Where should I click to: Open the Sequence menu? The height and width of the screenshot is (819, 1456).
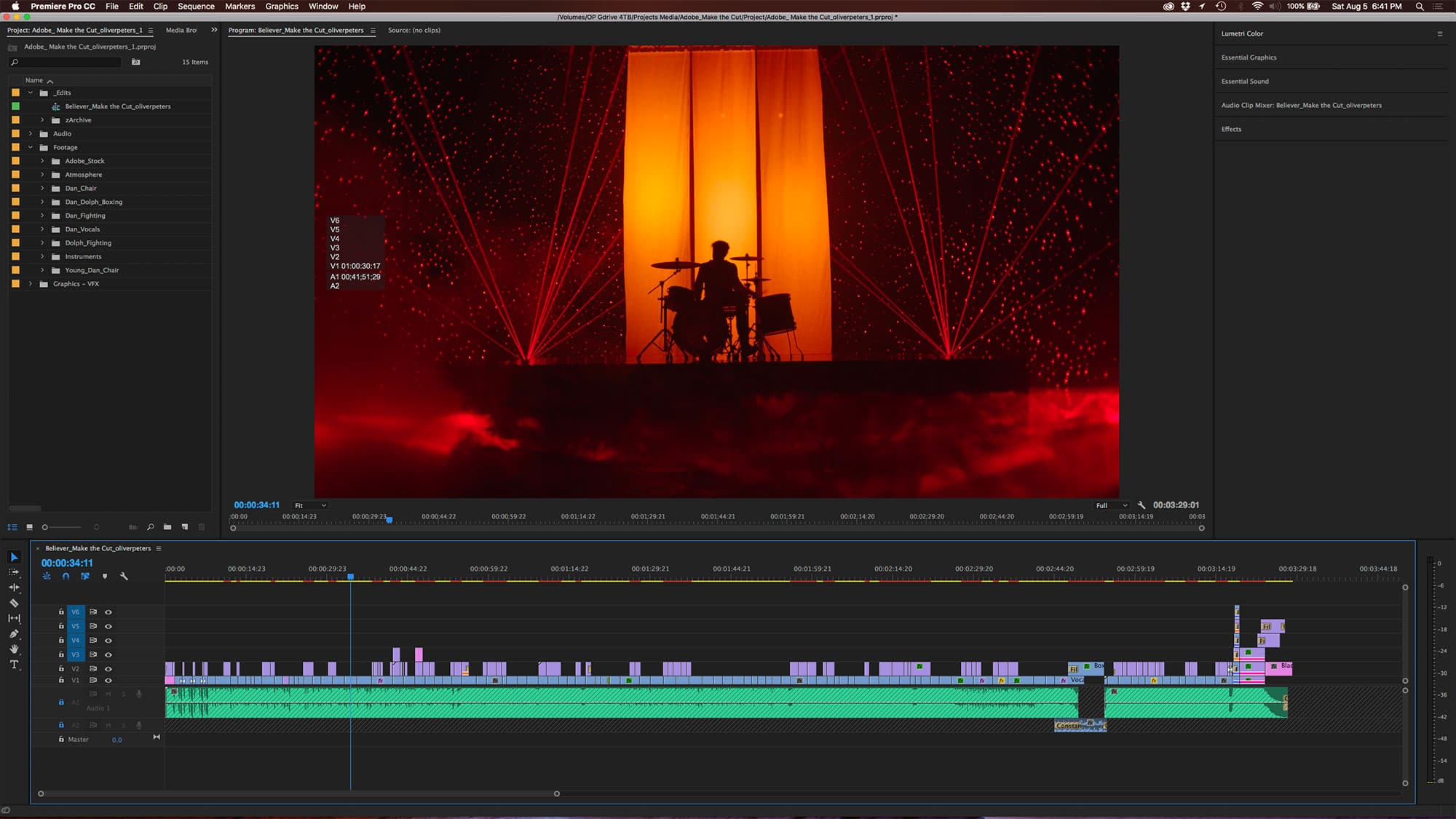click(196, 7)
